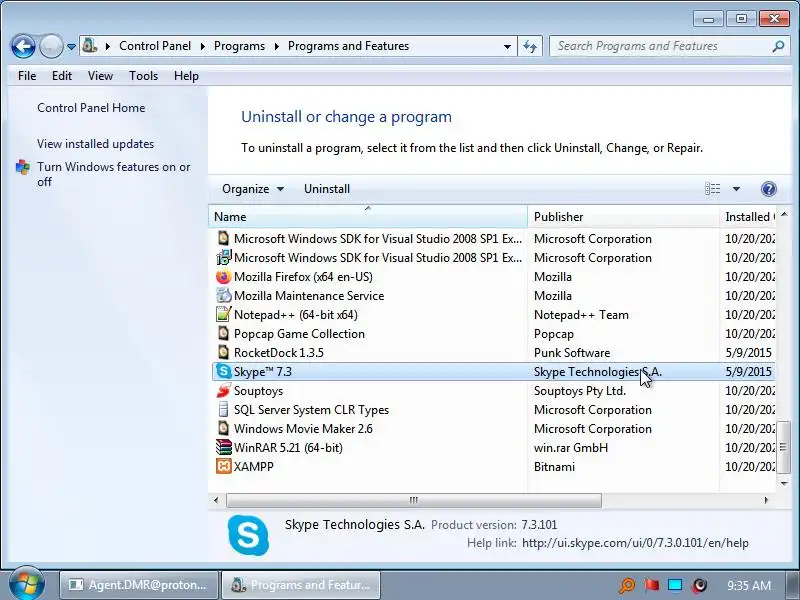Click the vertical scrollbar up arrow
Image resolution: width=800 pixels, height=600 pixels.
pyautogui.click(x=784, y=215)
